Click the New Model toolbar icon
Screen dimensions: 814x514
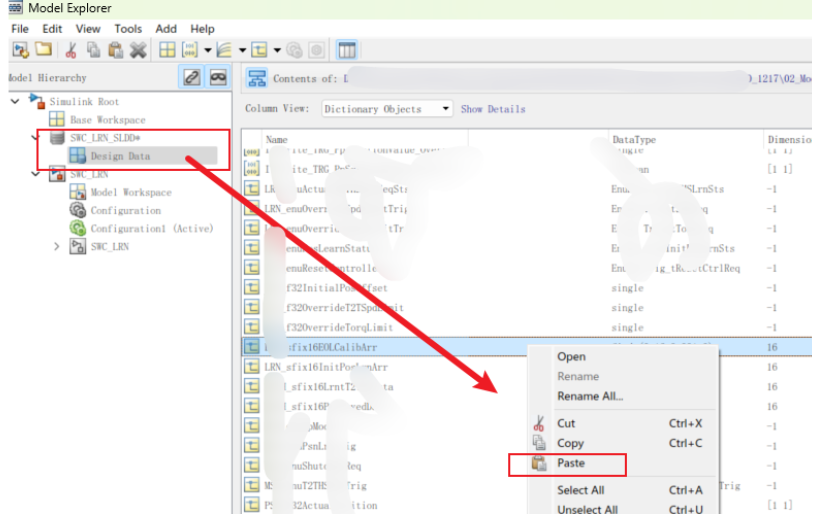tap(21, 50)
